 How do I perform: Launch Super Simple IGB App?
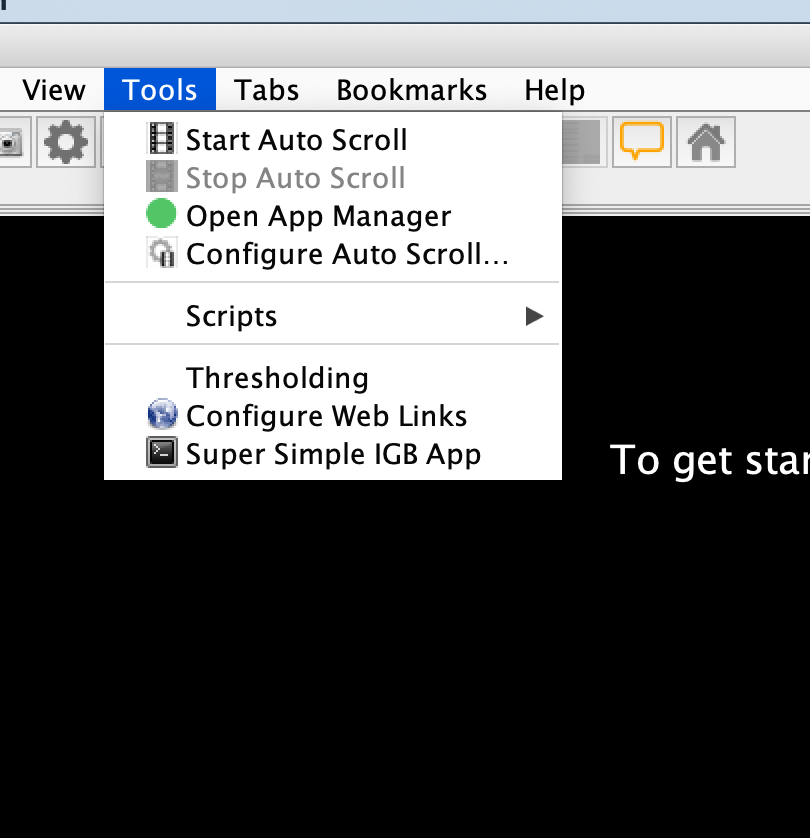click(x=333, y=454)
